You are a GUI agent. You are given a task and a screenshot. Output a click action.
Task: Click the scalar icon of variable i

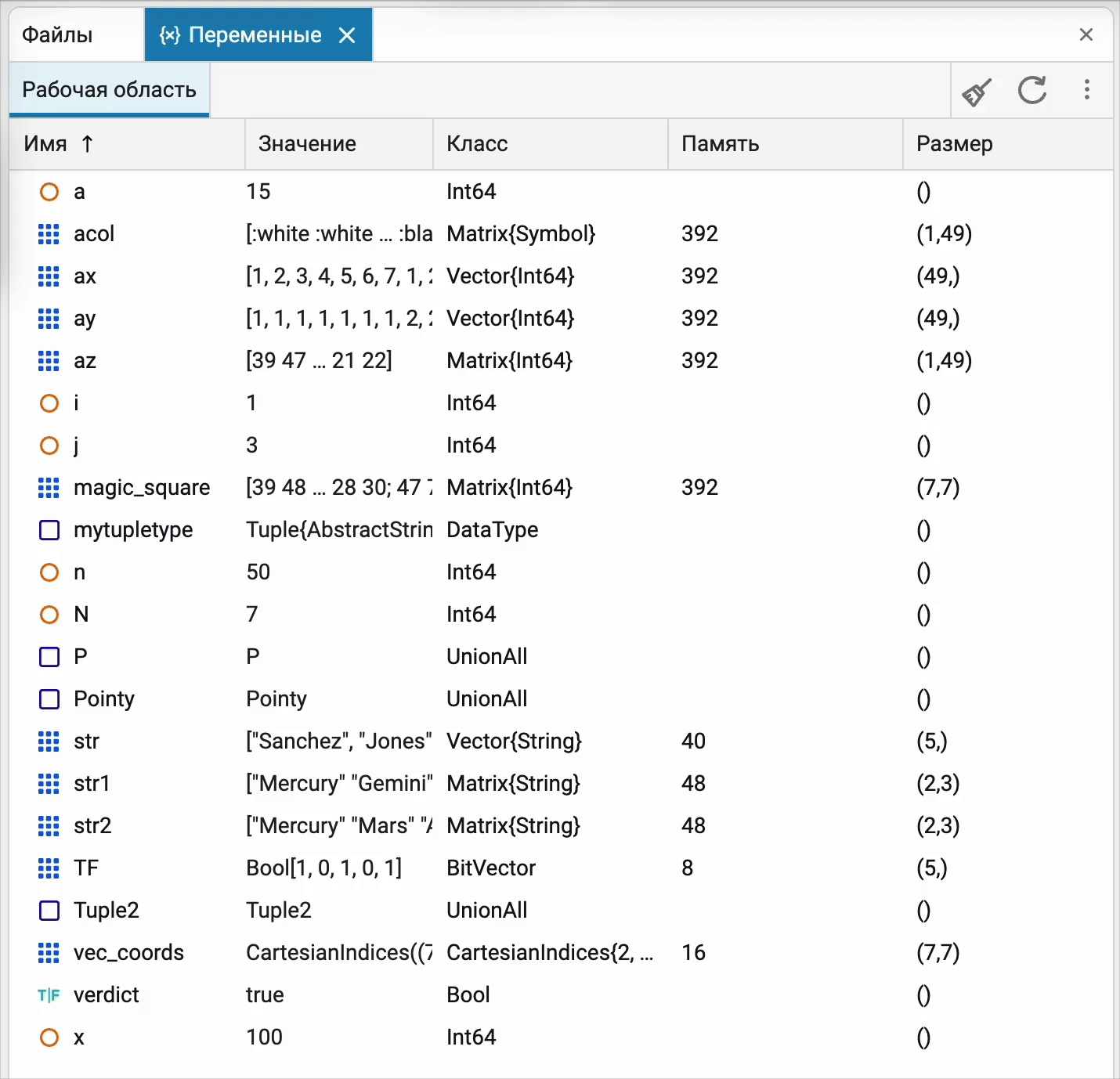49,403
